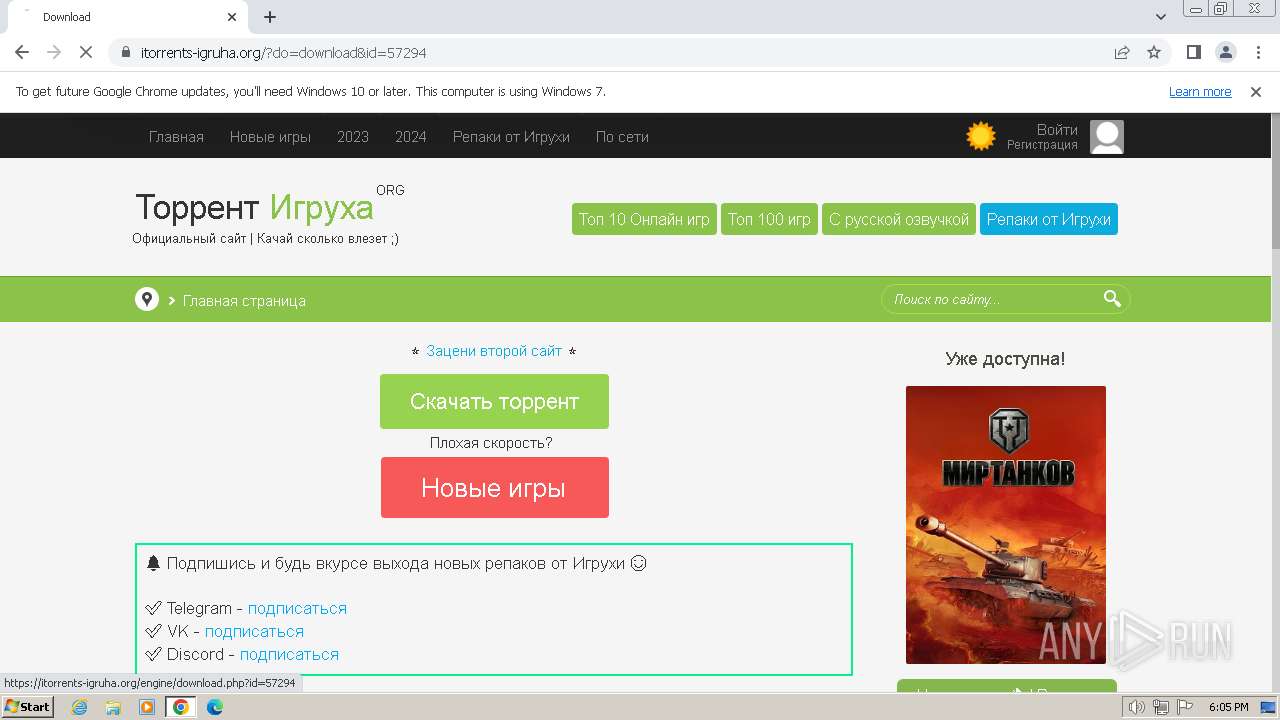Open the Chrome profile avatar icon

click(1226, 52)
